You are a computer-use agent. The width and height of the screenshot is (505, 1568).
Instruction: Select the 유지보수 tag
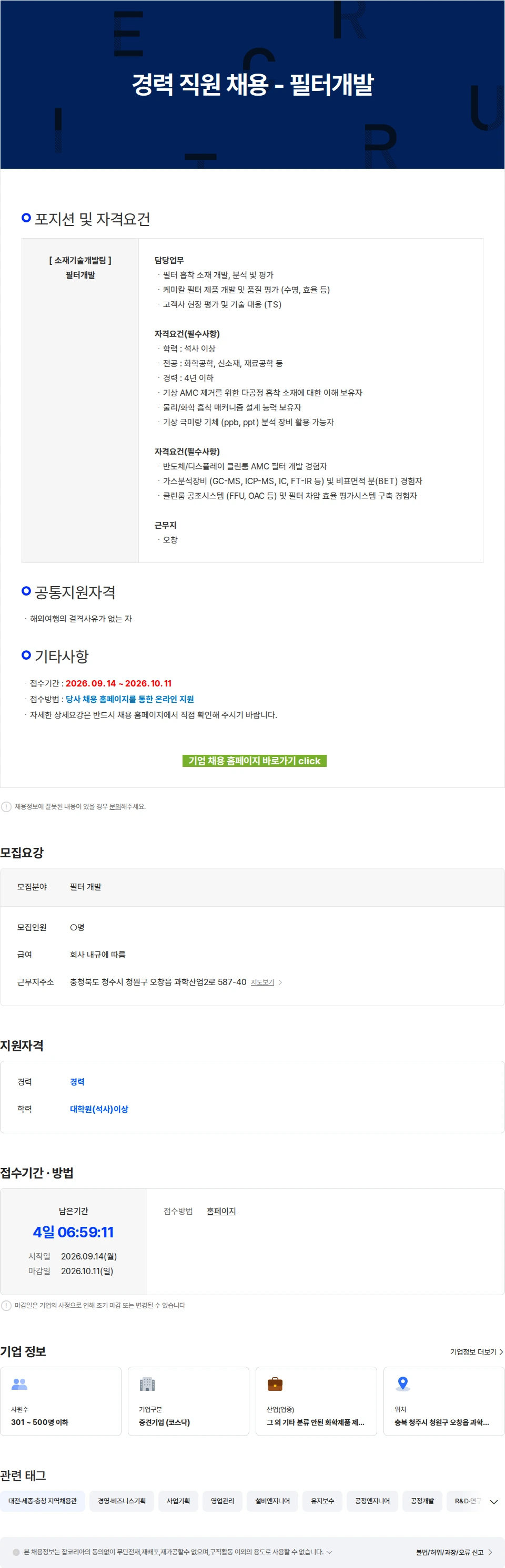(322, 1500)
